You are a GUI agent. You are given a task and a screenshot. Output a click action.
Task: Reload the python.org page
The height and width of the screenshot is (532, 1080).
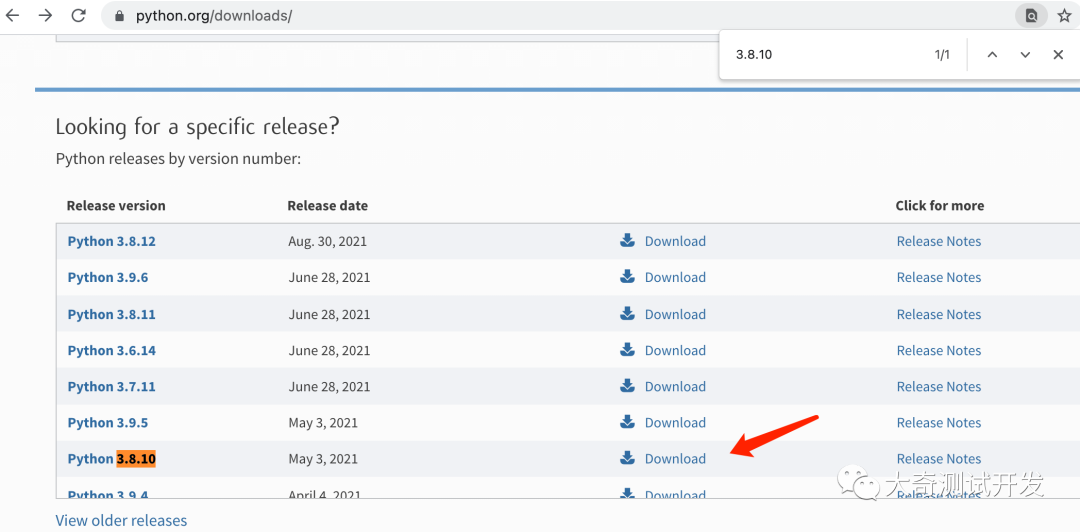pyautogui.click(x=79, y=15)
